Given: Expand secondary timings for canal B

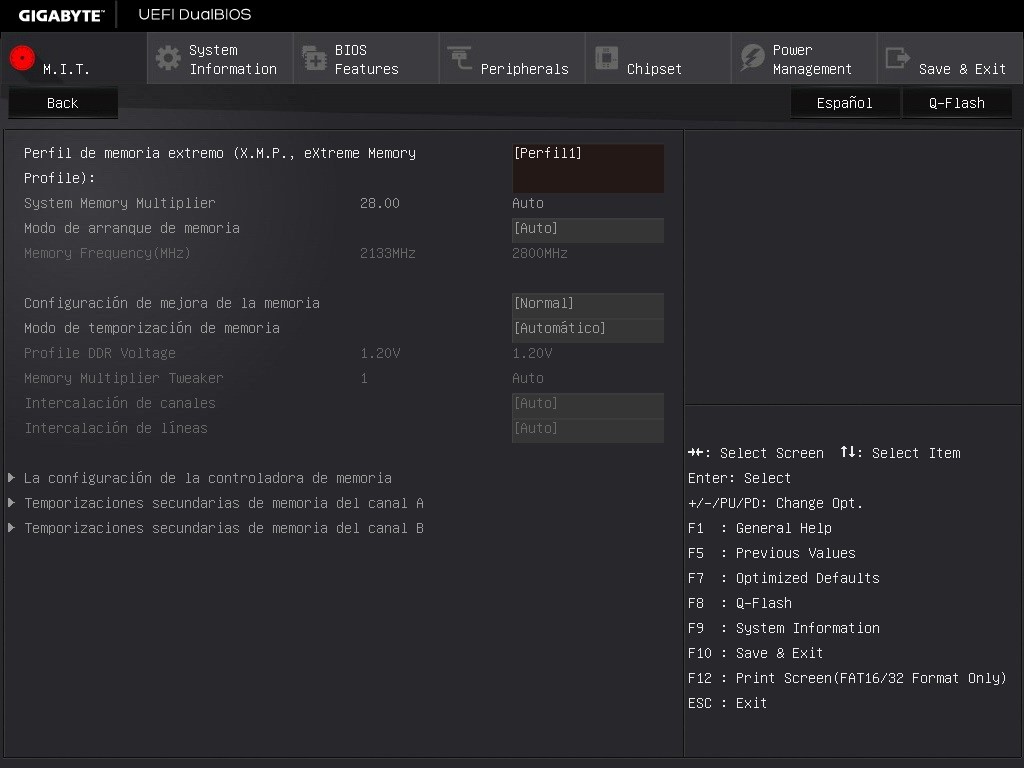Looking at the screenshot, I should (x=223, y=528).
